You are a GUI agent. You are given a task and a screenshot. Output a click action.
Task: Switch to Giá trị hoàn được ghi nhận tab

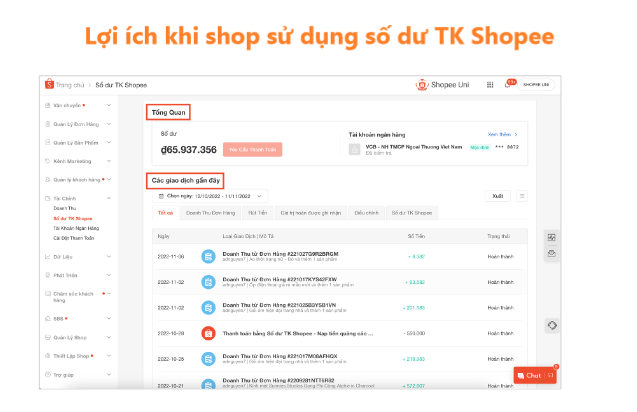point(311,213)
